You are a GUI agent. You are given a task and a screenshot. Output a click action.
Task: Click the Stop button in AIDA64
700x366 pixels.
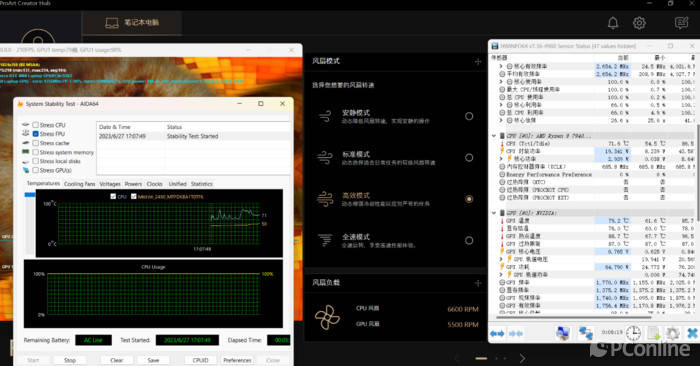70,360
